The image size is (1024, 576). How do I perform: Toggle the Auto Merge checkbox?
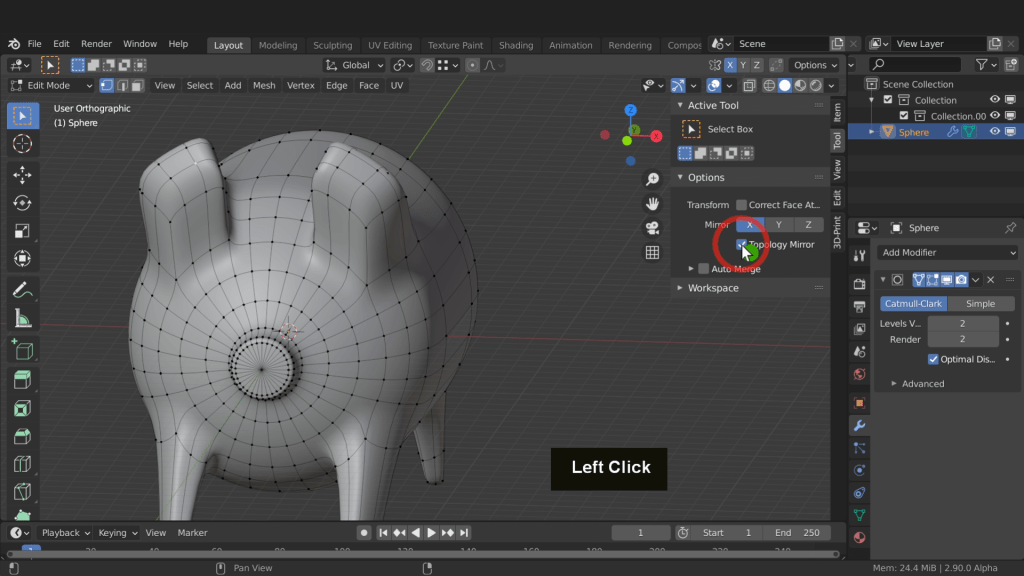(703, 269)
